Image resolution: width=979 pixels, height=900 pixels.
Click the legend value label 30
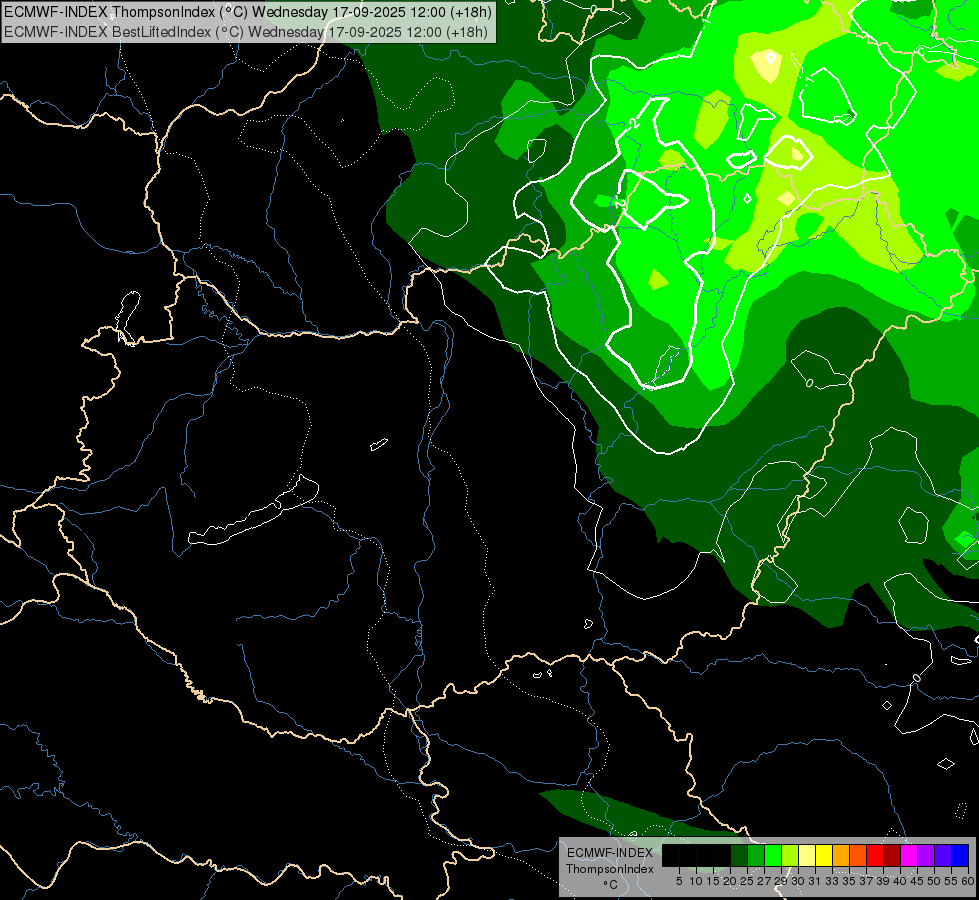coord(799,881)
